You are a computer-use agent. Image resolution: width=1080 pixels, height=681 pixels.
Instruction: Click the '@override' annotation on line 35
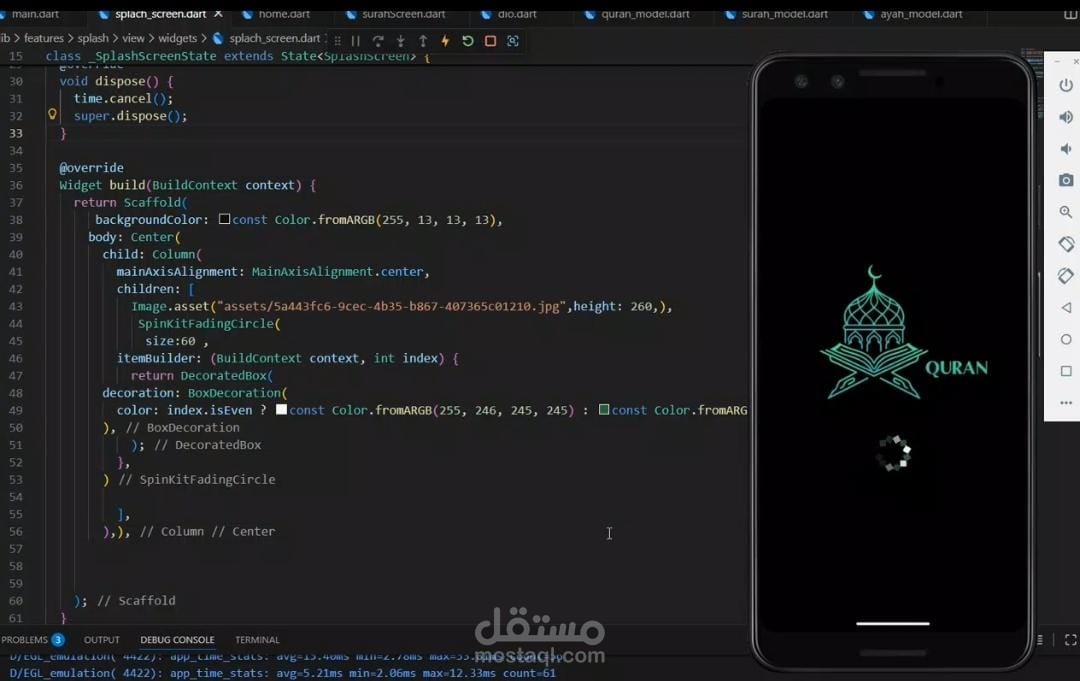pyautogui.click(x=92, y=168)
